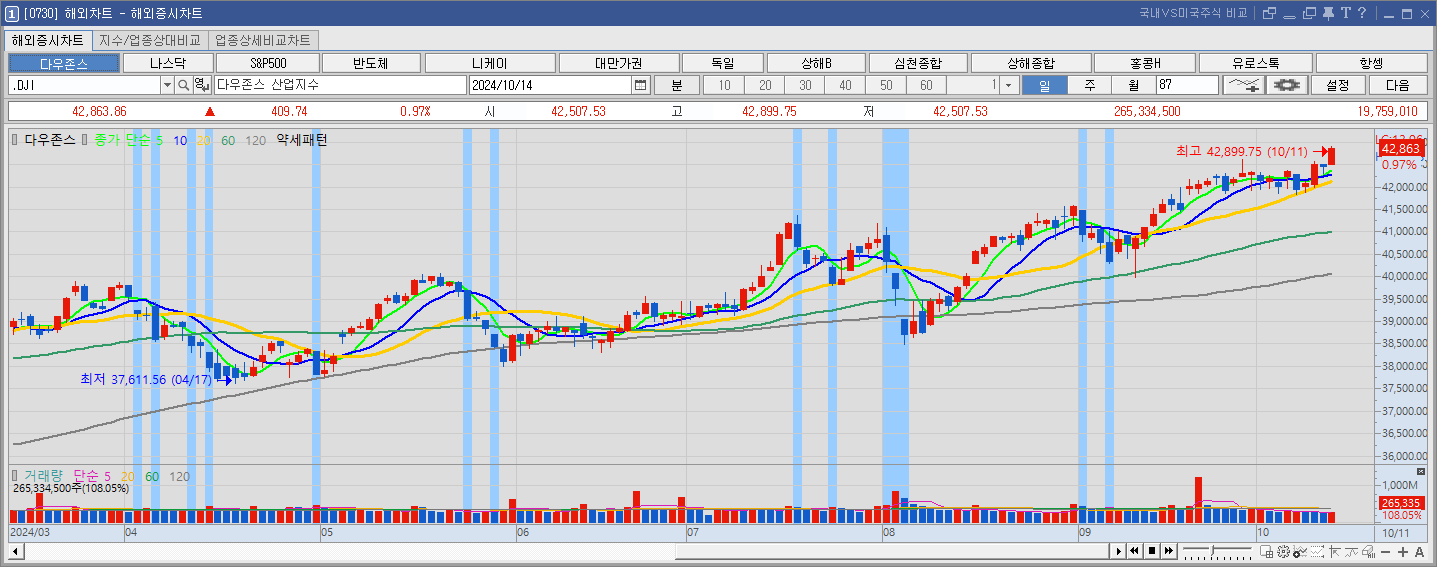Screen dimensions: 1437x567
Task: Switch to 업종상세비교차트 tab
Action: click(x=264, y=40)
